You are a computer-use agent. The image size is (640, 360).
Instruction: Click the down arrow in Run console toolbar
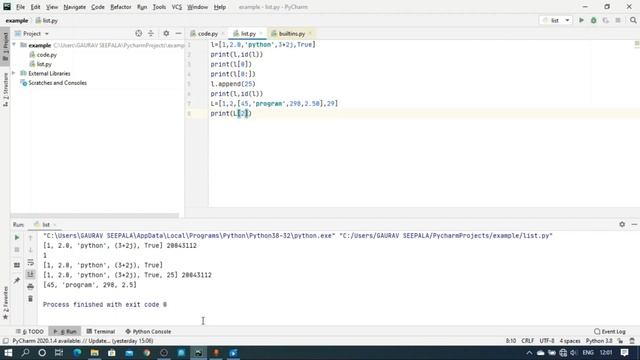pyautogui.click(x=30, y=250)
